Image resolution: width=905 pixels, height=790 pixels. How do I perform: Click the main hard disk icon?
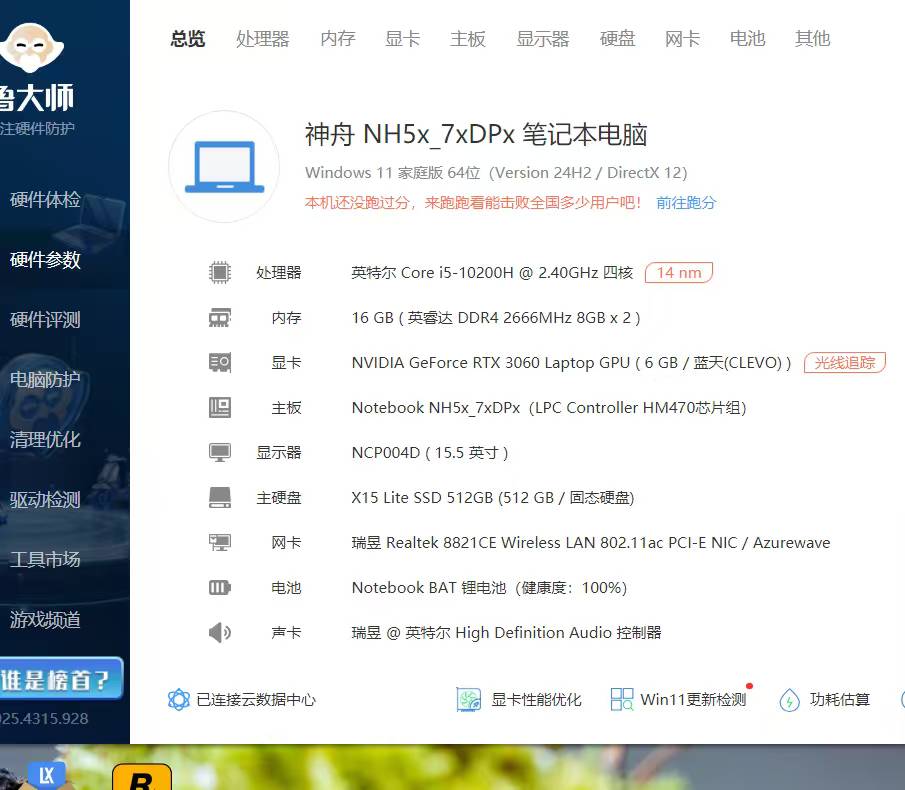[x=219, y=497]
